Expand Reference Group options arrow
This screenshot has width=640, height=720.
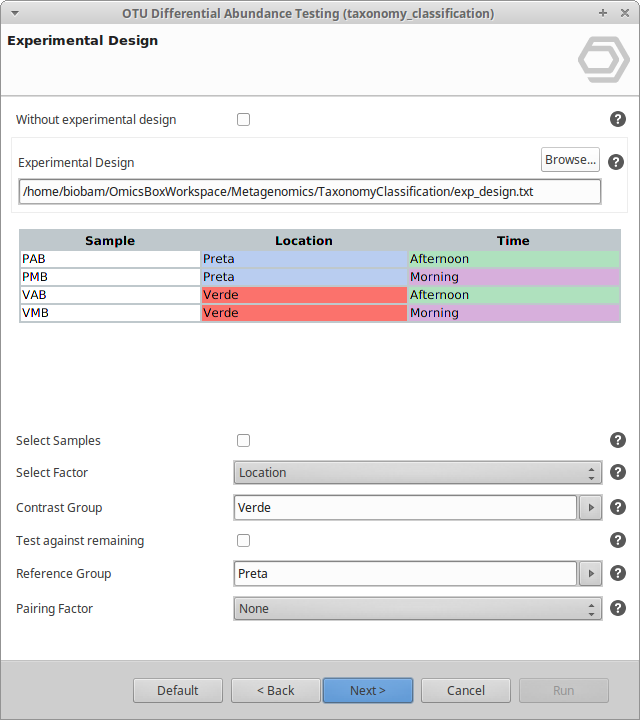[591, 574]
